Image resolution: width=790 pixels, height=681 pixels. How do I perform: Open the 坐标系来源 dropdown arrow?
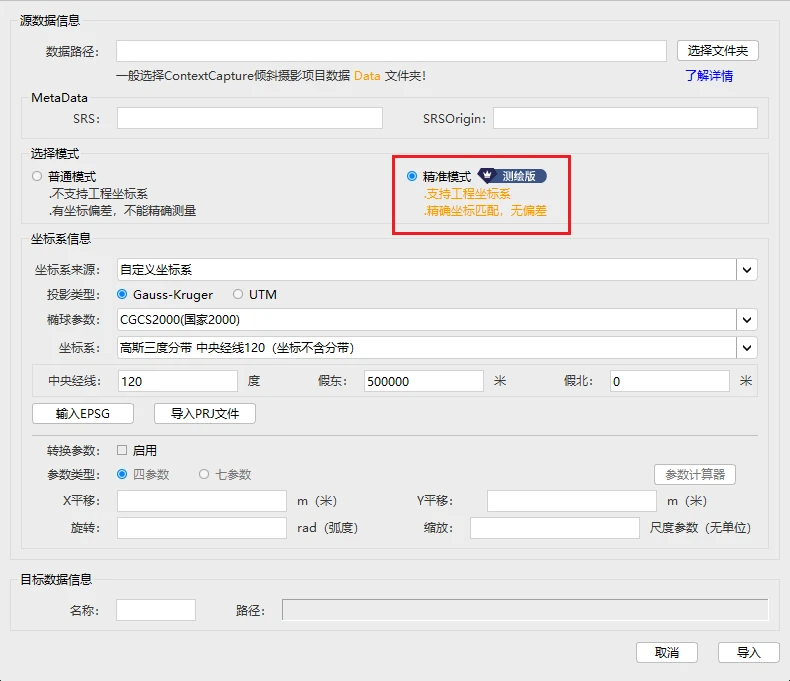point(747,270)
